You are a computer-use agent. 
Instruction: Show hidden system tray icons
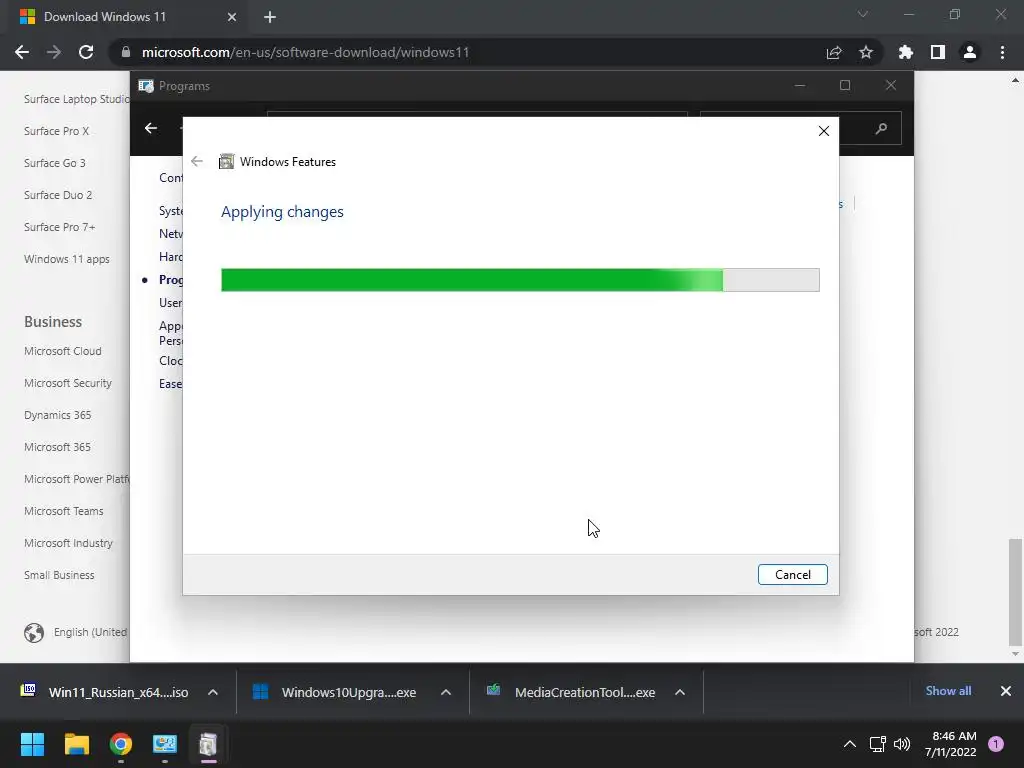(x=850, y=744)
